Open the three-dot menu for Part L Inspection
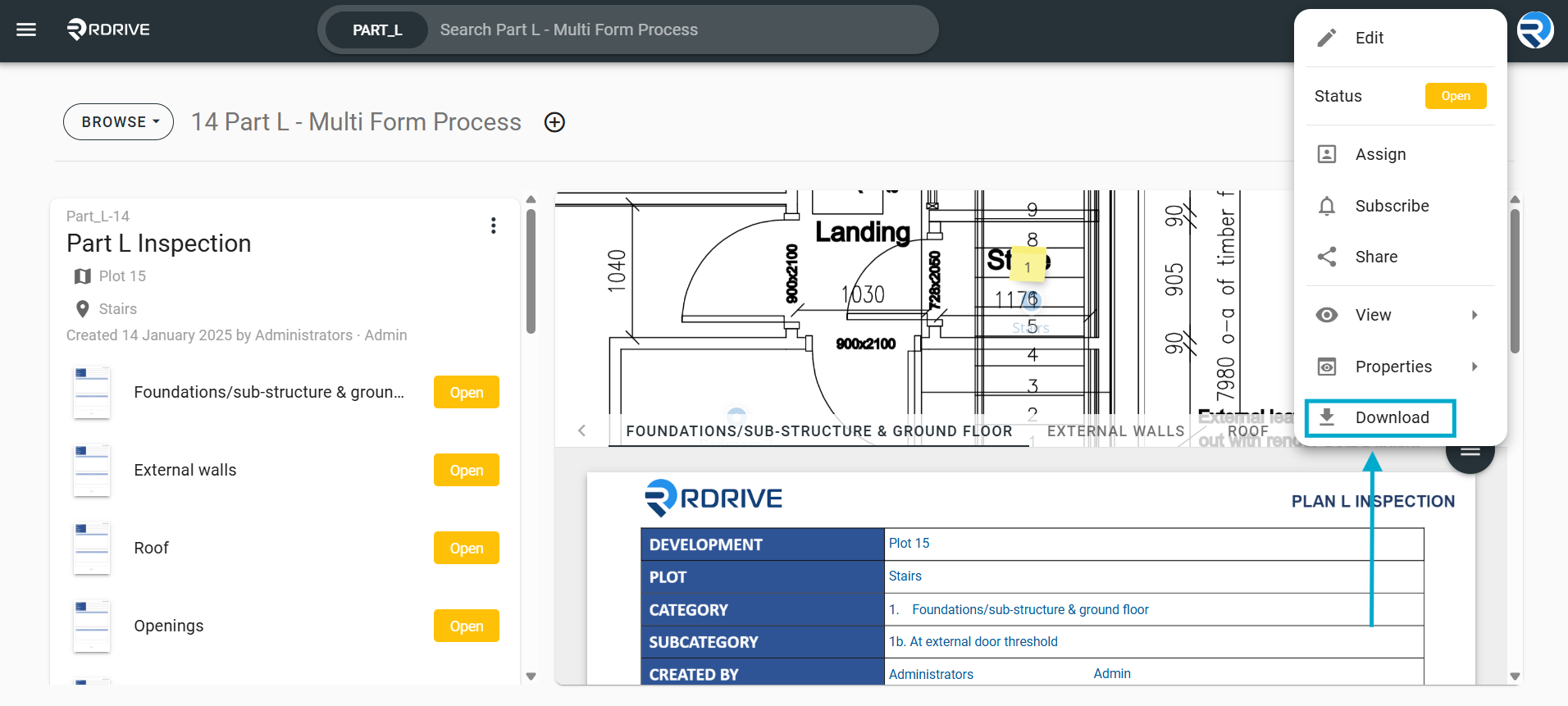The height and width of the screenshot is (706, 1568). (493, 225)
